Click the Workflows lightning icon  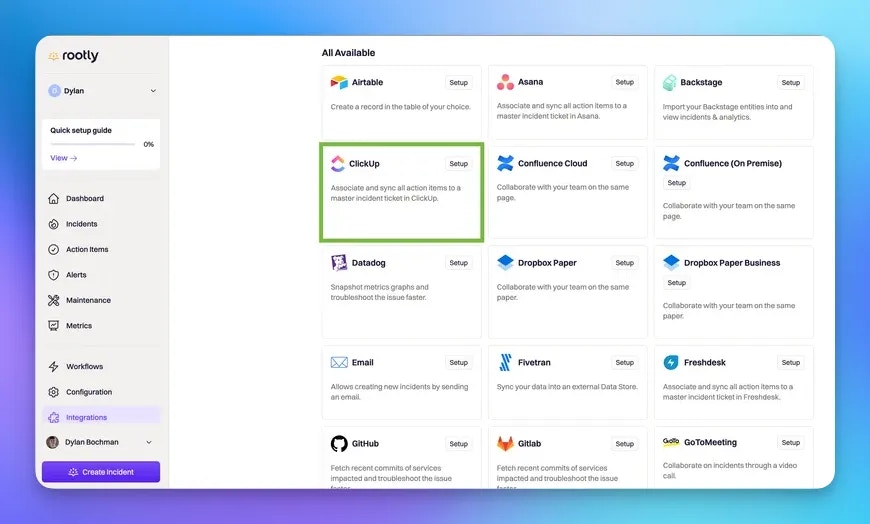point(53,366)
